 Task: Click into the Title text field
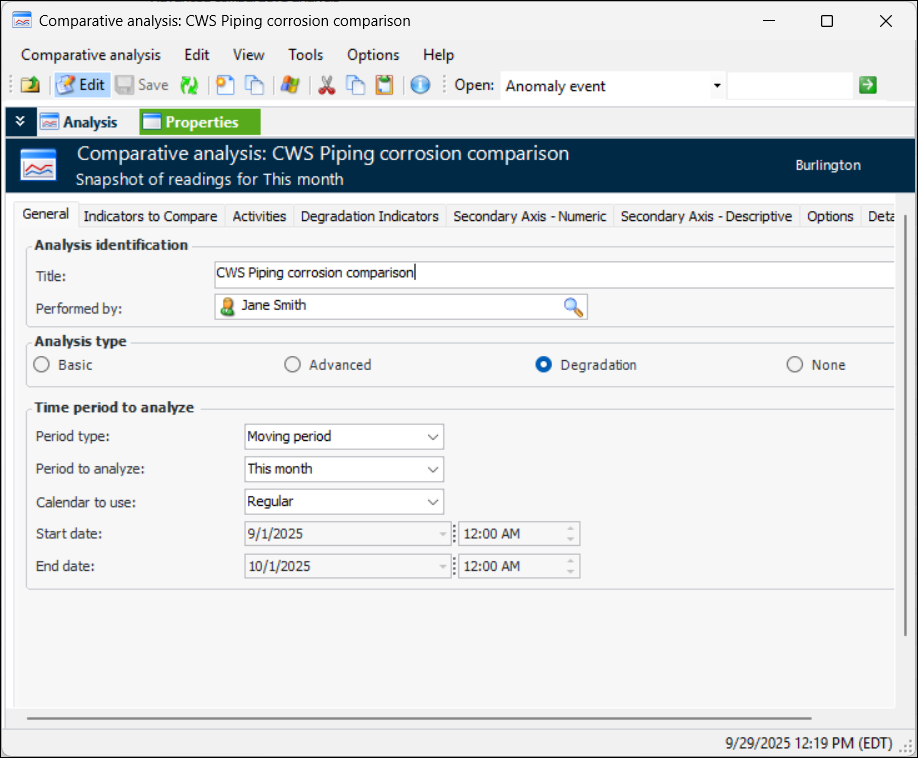pos(550,273)
